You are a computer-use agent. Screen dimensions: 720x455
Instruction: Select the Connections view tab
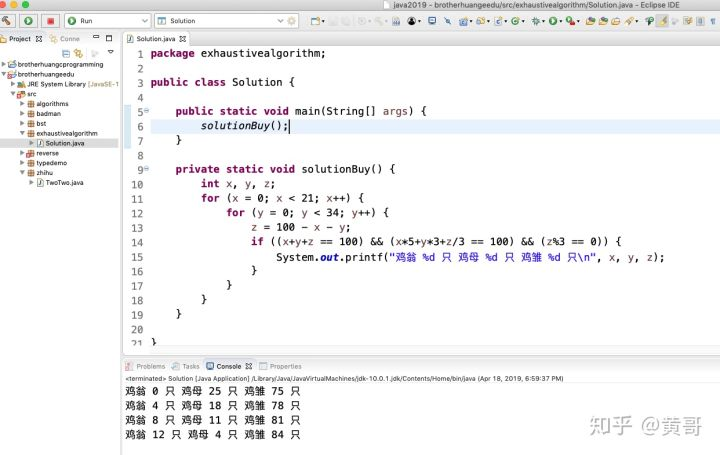(x=65, y=39)
